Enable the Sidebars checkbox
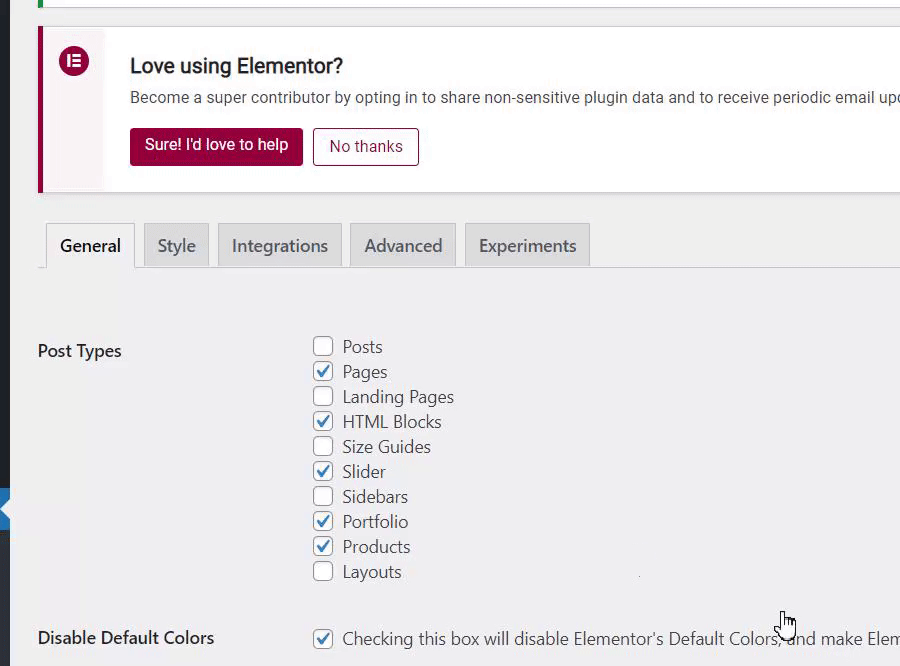The image size is (900, 666). pos(323,497)
